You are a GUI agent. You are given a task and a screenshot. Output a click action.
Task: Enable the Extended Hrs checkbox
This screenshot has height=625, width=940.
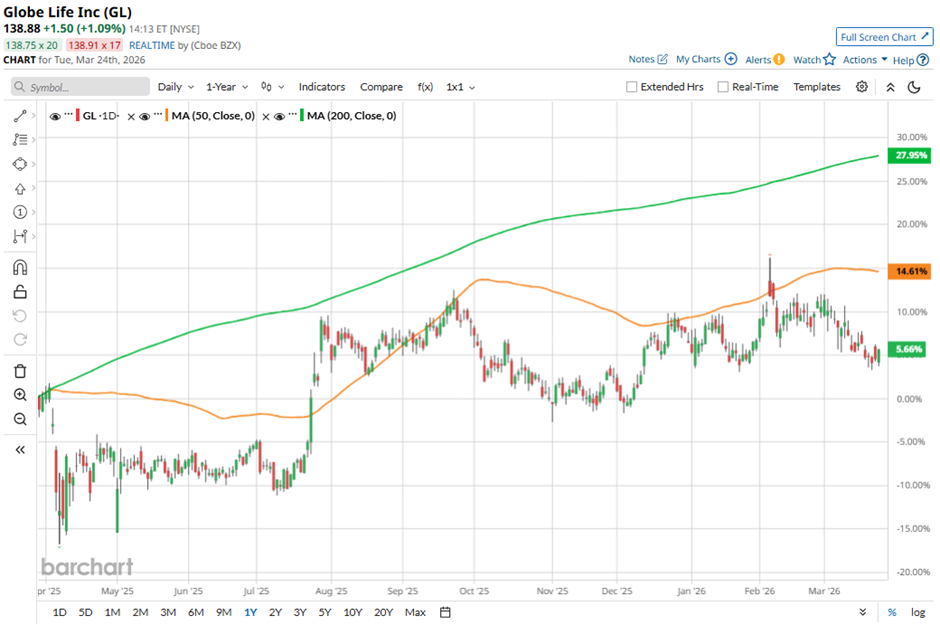click(x=632, y=87)
